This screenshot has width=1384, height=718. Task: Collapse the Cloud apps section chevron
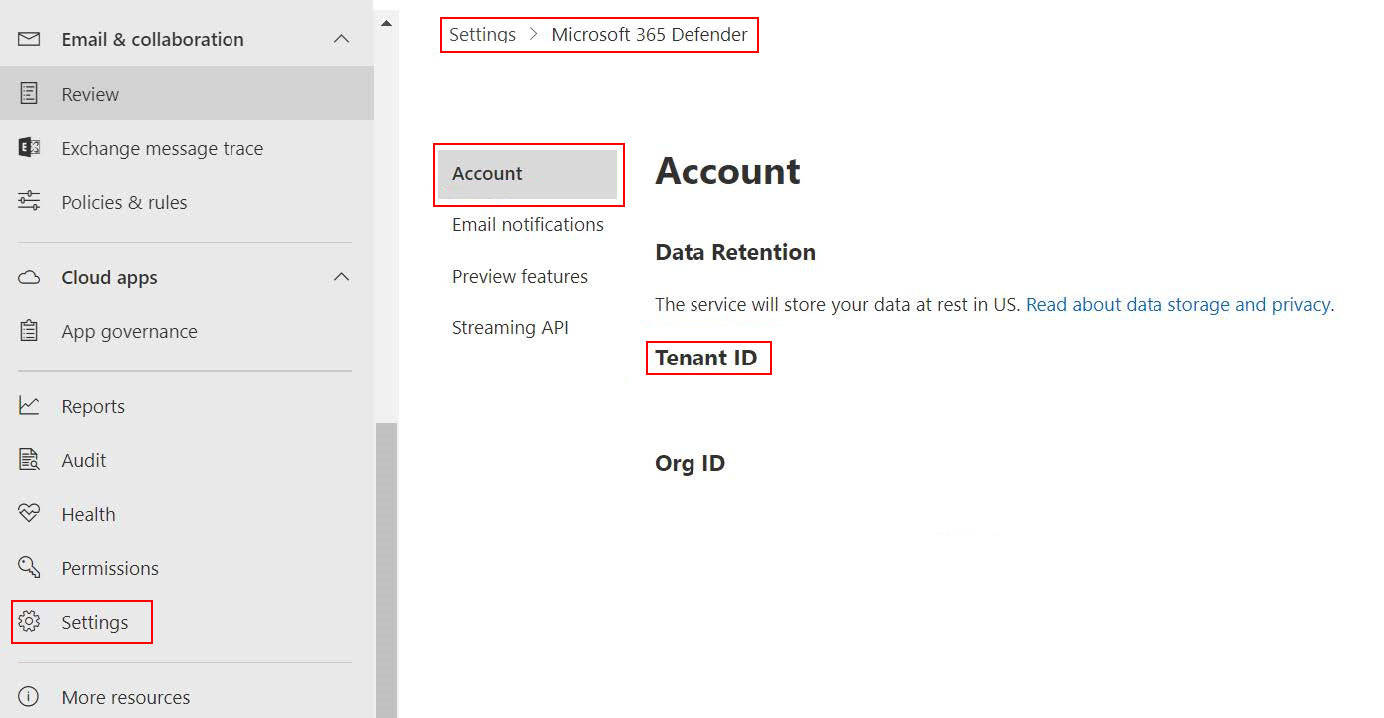point(341,277)
